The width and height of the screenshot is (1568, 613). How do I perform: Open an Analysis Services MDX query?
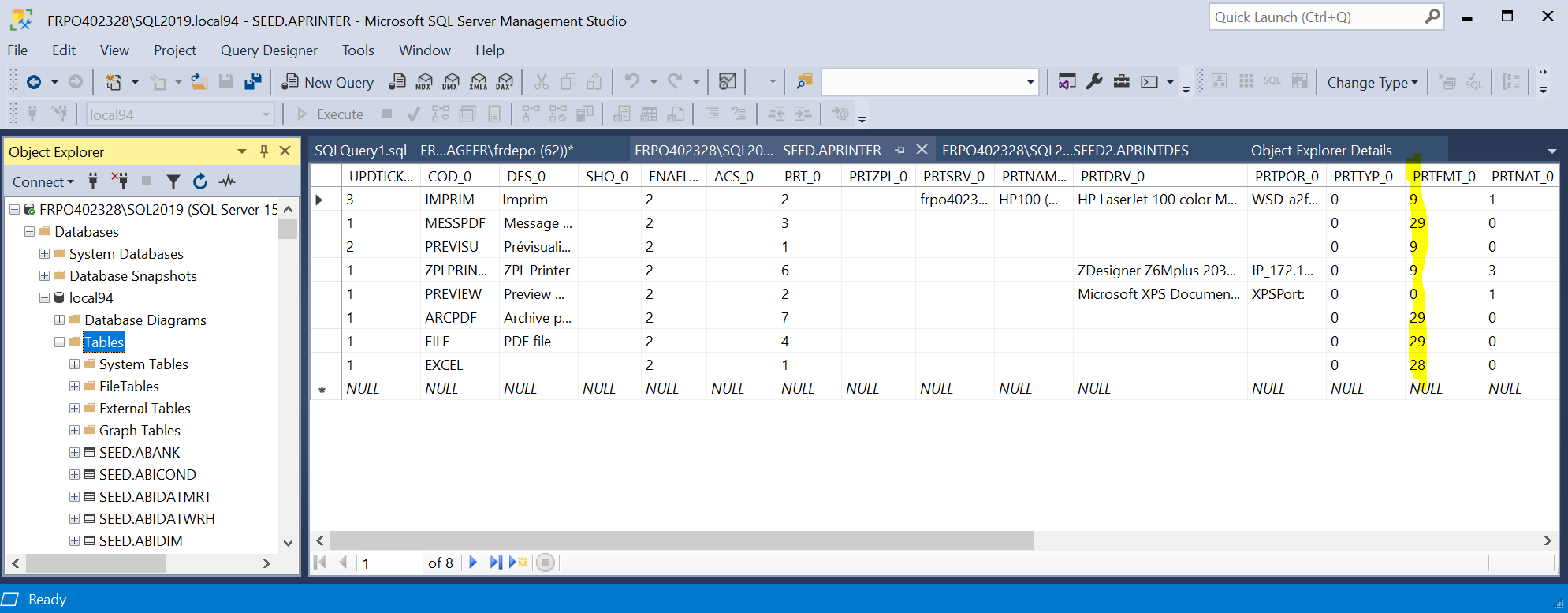pos(424,82)
